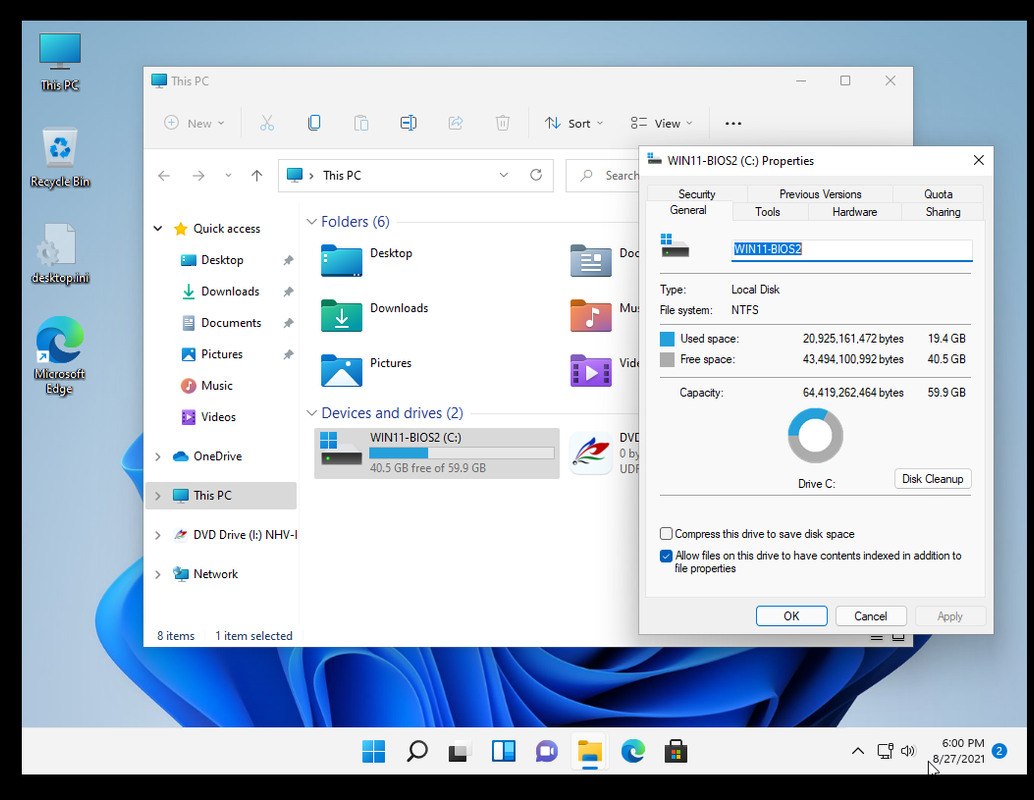Click the Explorer search box
The height and width of the screenshot is (800, 1034).
(x=603, y=175)
